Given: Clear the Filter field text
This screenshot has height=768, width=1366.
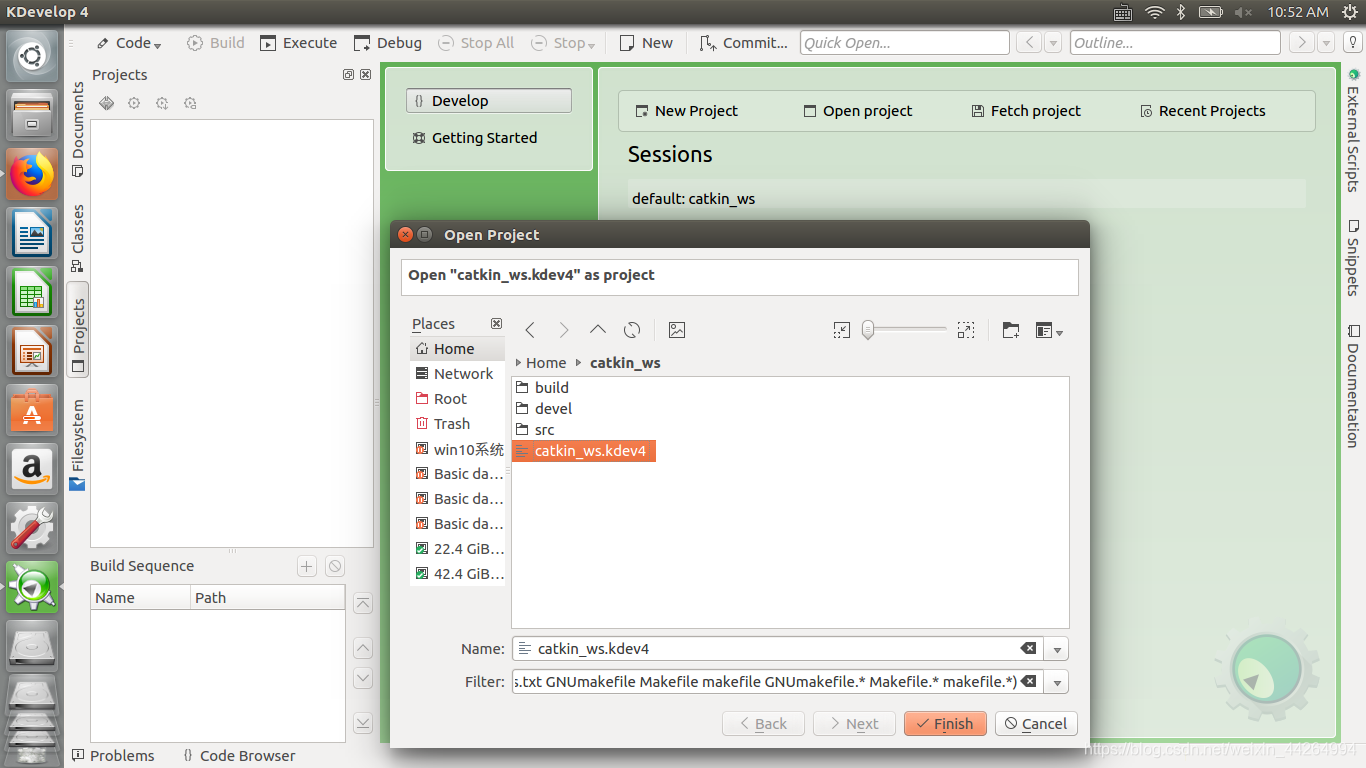Looking at the screenshot, I should click(x=1028, y=682).
